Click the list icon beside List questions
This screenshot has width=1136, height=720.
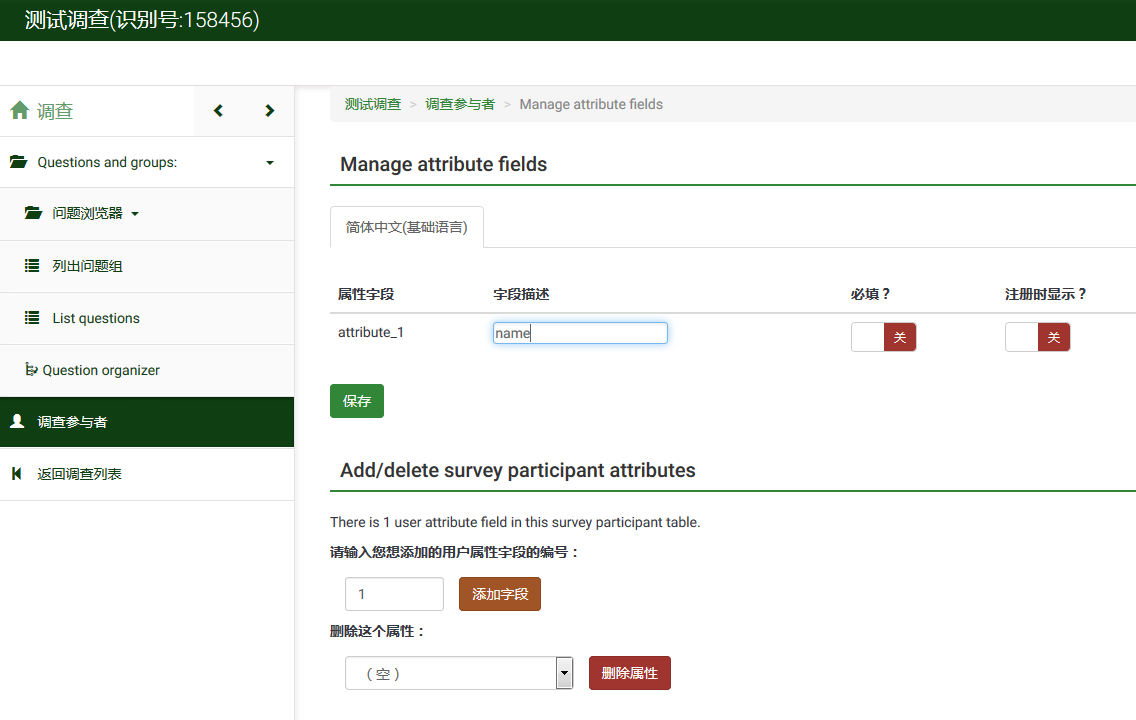pos(32,318)
